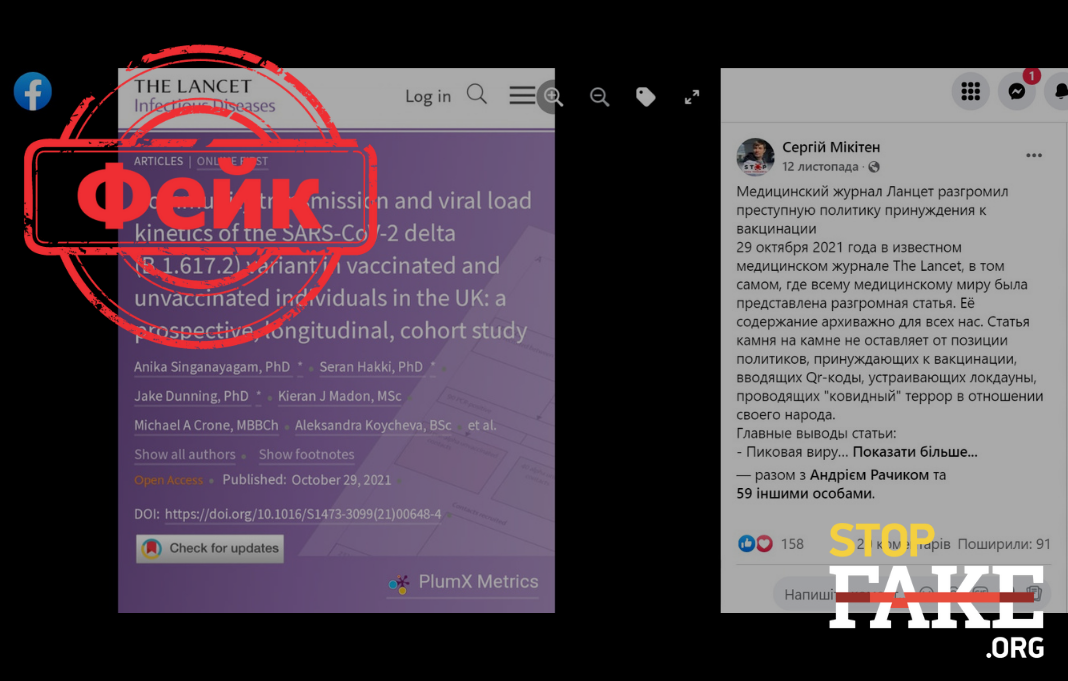Show all authors of the article
Viewport: 1068px width, 681px height.
point(185,454)
